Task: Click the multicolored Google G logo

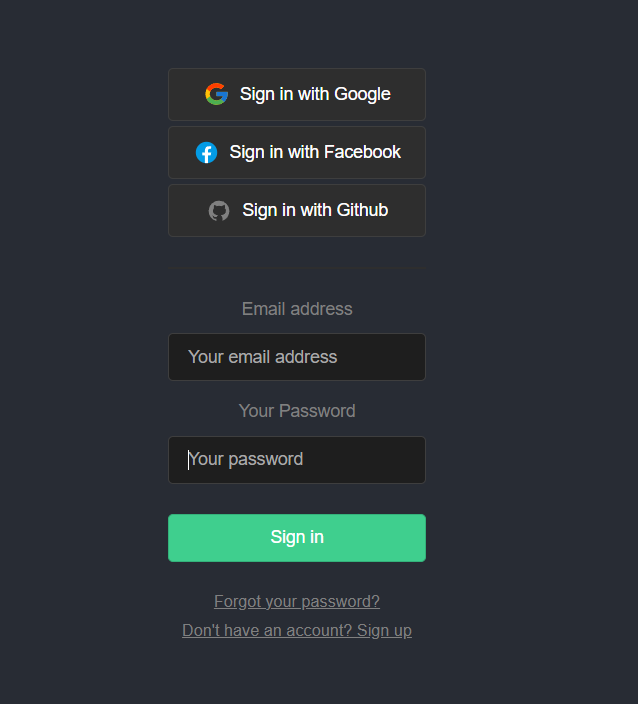Action: click(216, 94)
